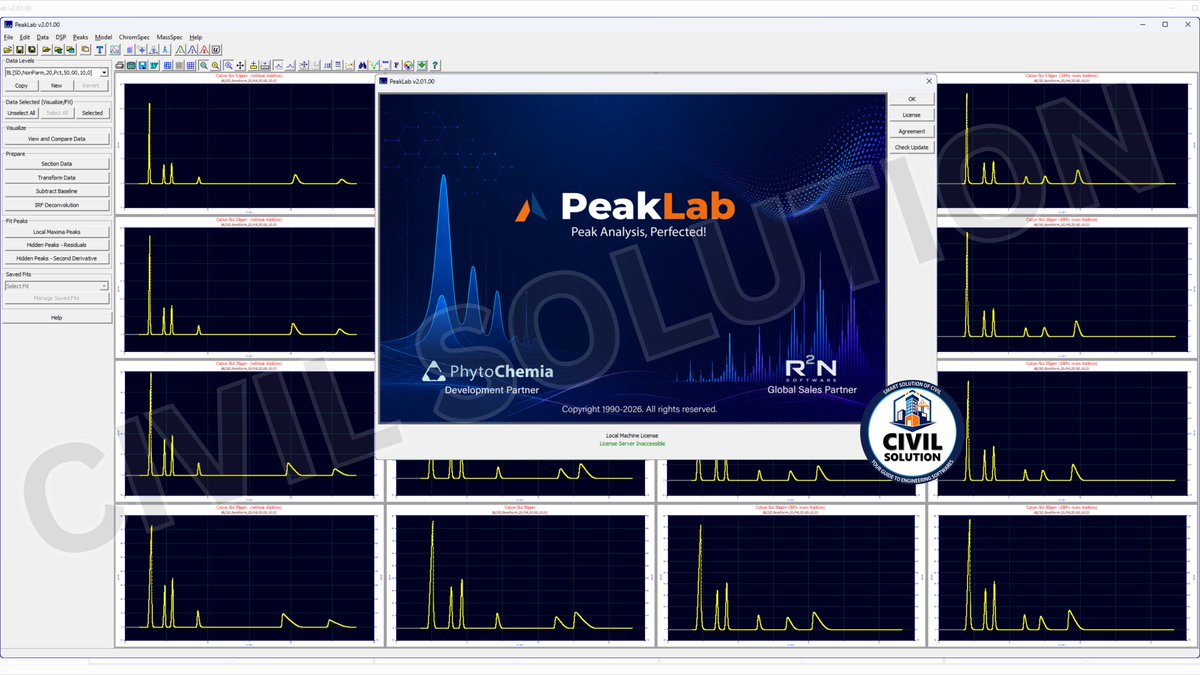Click the Transform Data button

point(56,177)
